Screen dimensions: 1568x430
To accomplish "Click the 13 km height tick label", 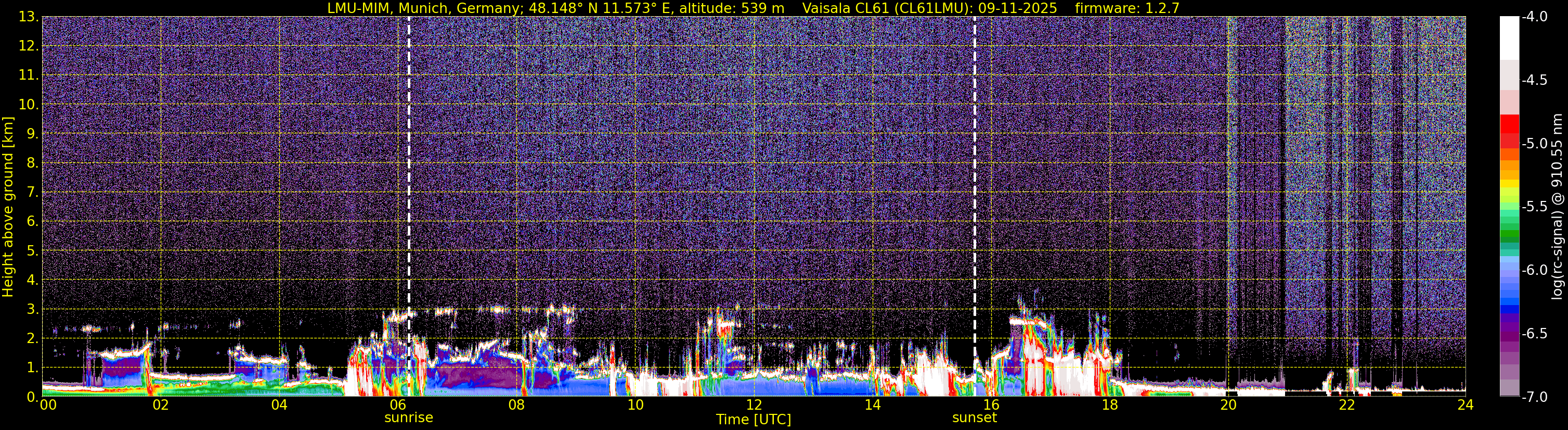I will coord(29,17).
